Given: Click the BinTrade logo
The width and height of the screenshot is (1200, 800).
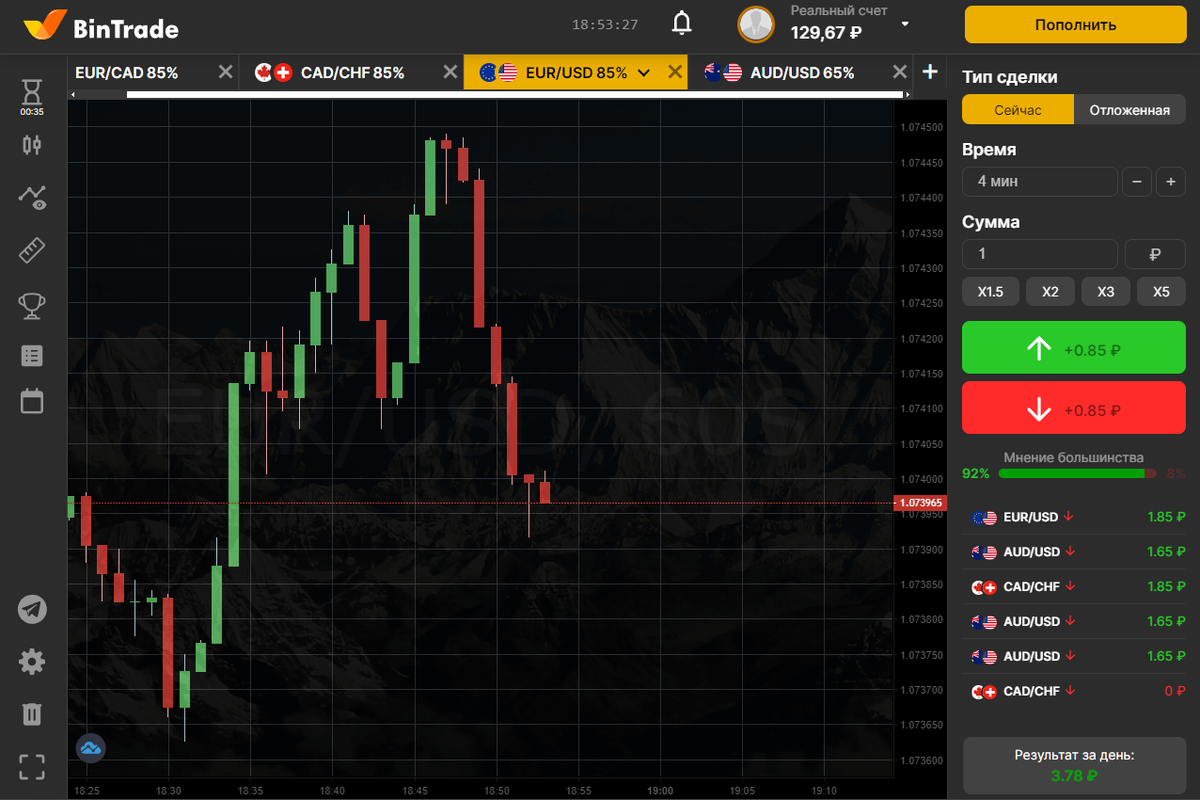Looking at the screenshot, I should point(100,26).
